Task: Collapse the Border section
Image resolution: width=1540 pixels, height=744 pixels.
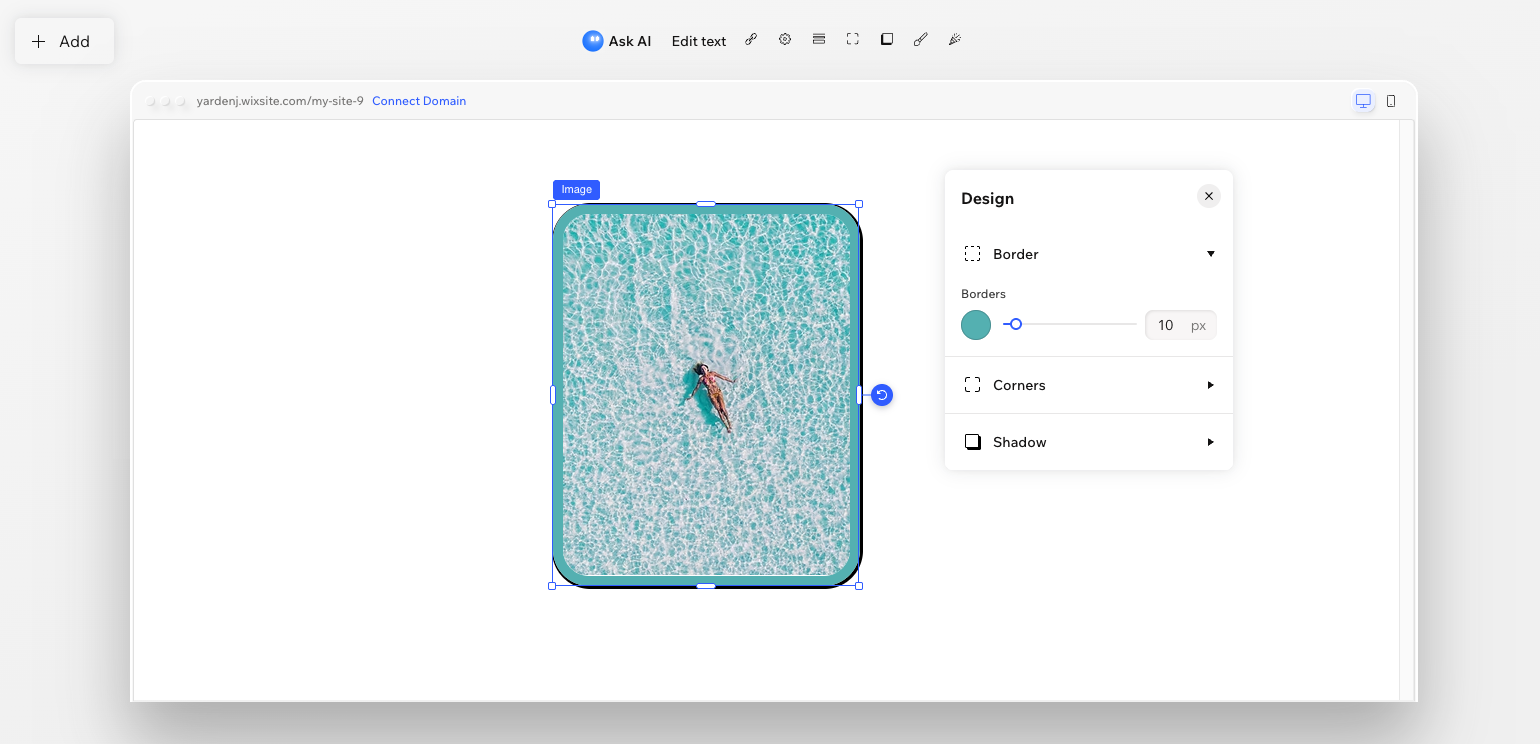Action: click(1210, 254)
